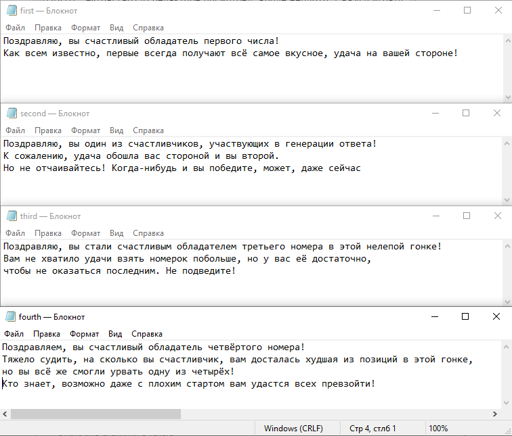512x436 pixels.
Task: Minimize the fourth Notepad window
Action: coord(435,317)
